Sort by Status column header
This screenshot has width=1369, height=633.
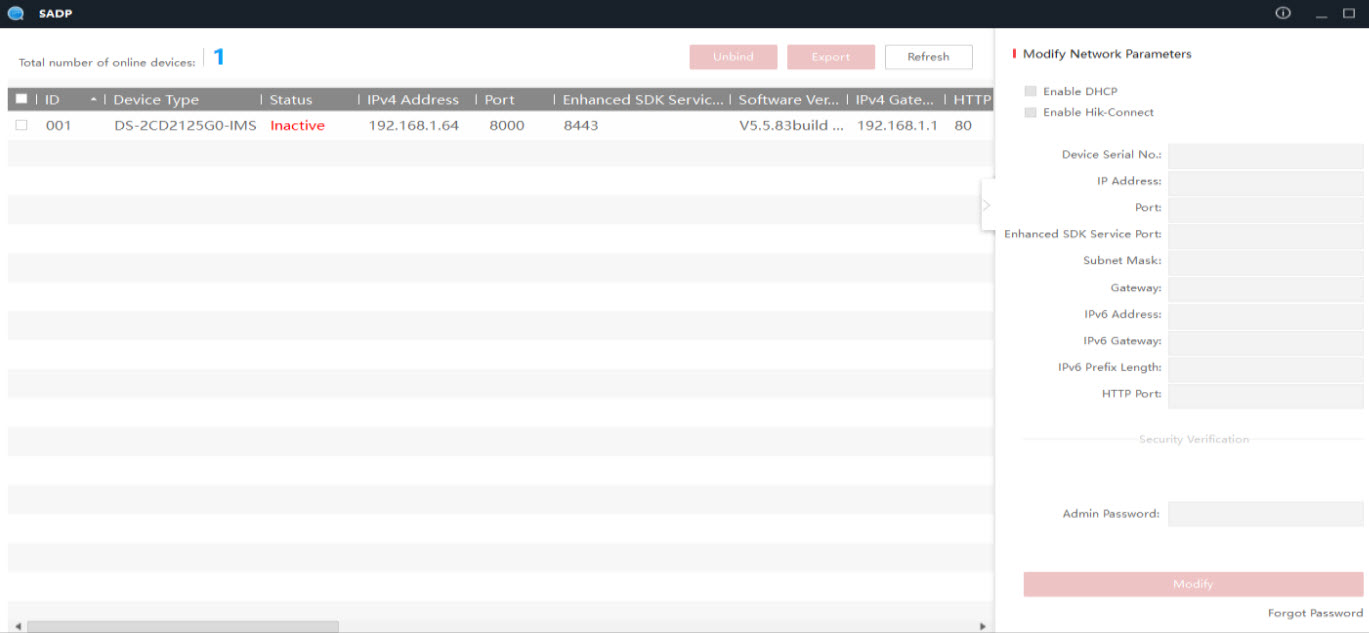point(291,100)
